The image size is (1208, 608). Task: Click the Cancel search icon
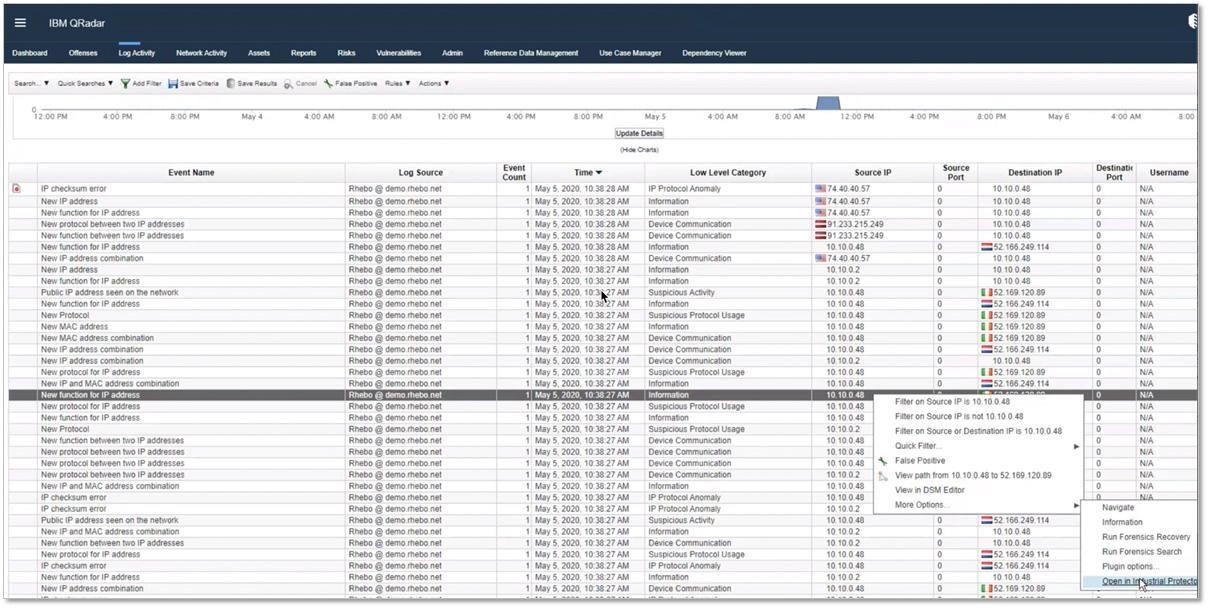pos(288,84)
